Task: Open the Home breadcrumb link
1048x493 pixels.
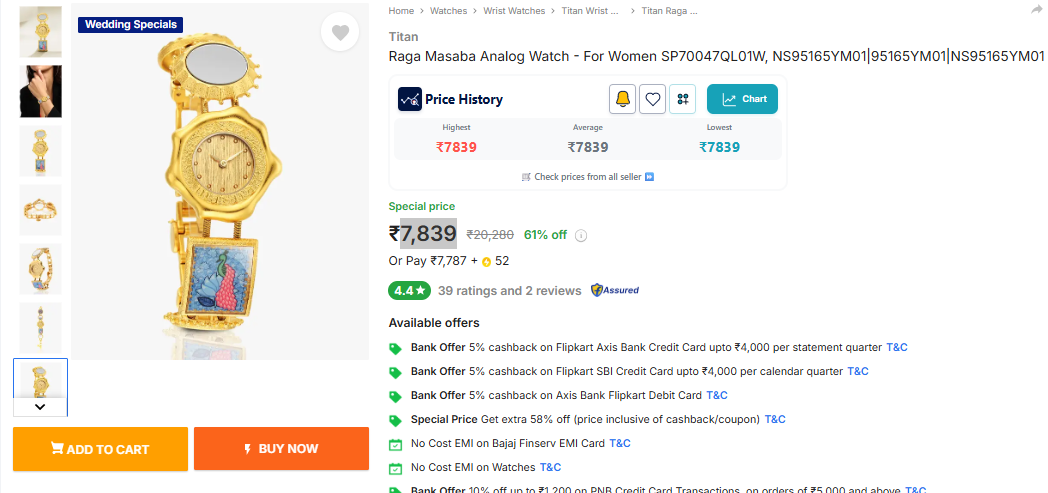Action: (x=401, y=11)
